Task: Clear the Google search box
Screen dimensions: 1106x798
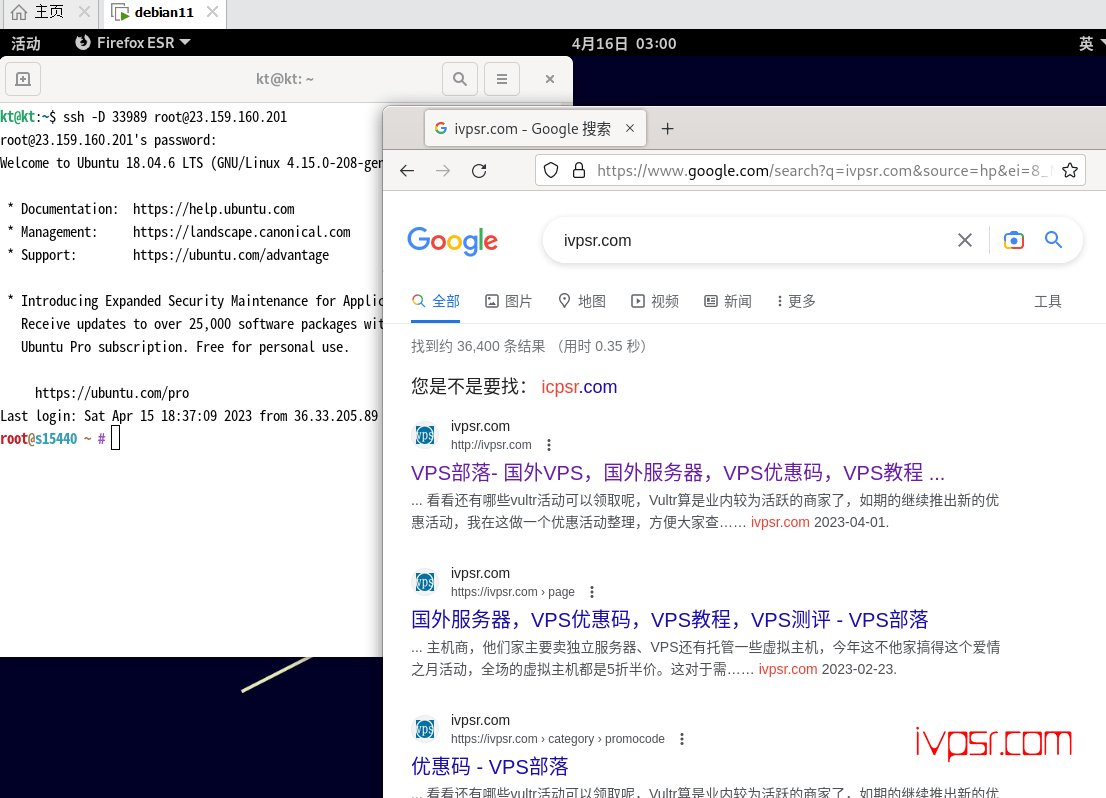Action: click(965, 241)
